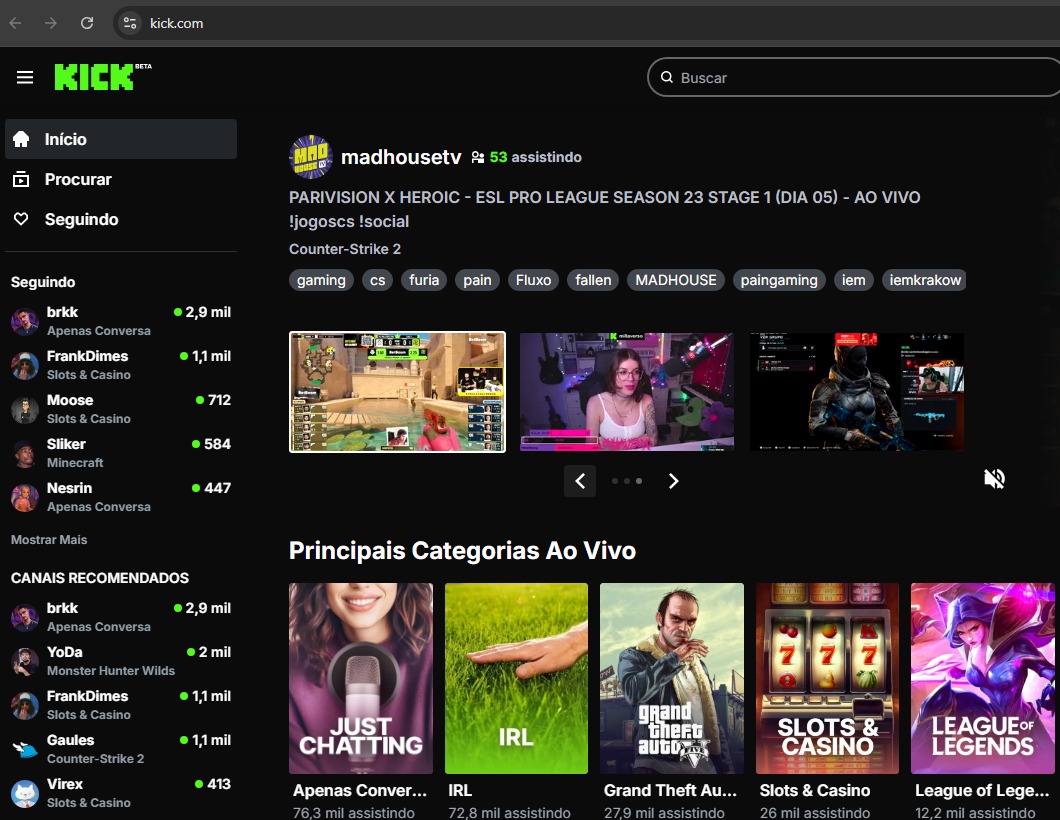
Task: Open Grand Theft Auto V category cover
Action: point(672,678)
